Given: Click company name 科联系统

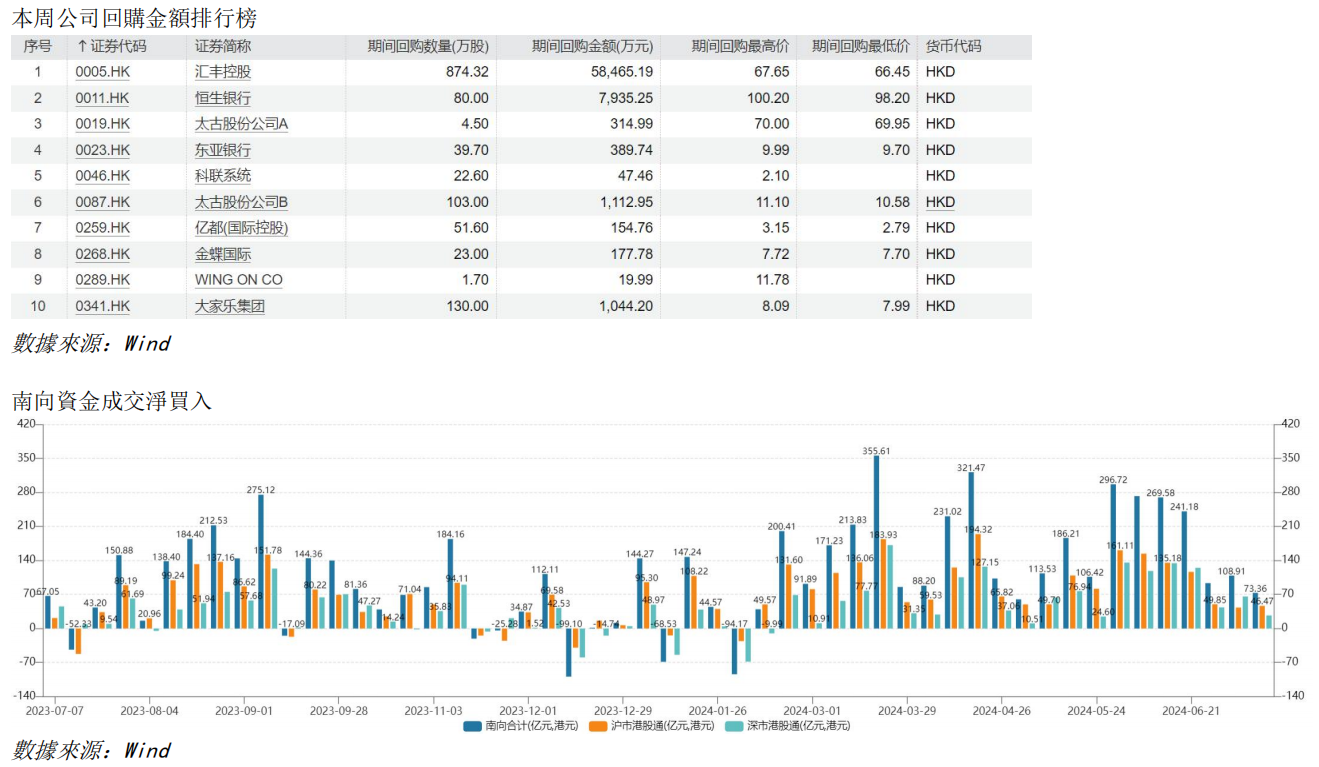Looking at the screenshot, I should [223, 176].
